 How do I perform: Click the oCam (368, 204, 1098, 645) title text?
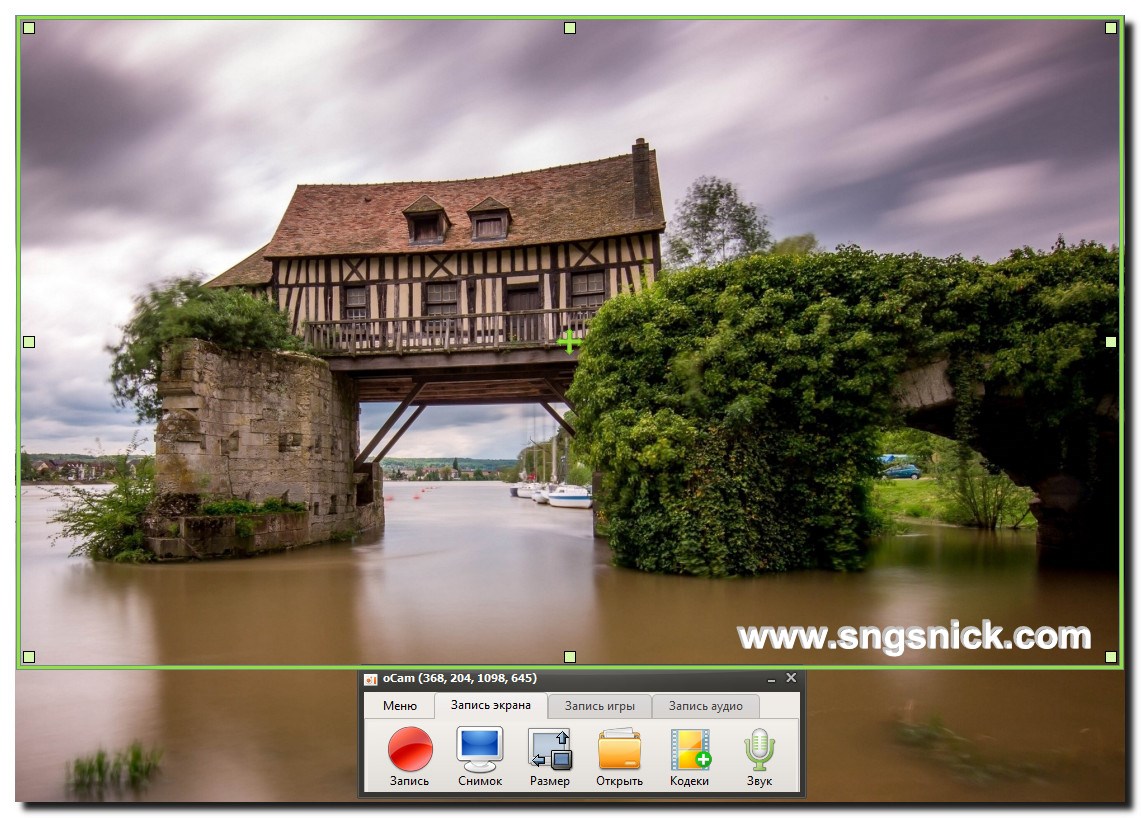(x=460, y=678)
